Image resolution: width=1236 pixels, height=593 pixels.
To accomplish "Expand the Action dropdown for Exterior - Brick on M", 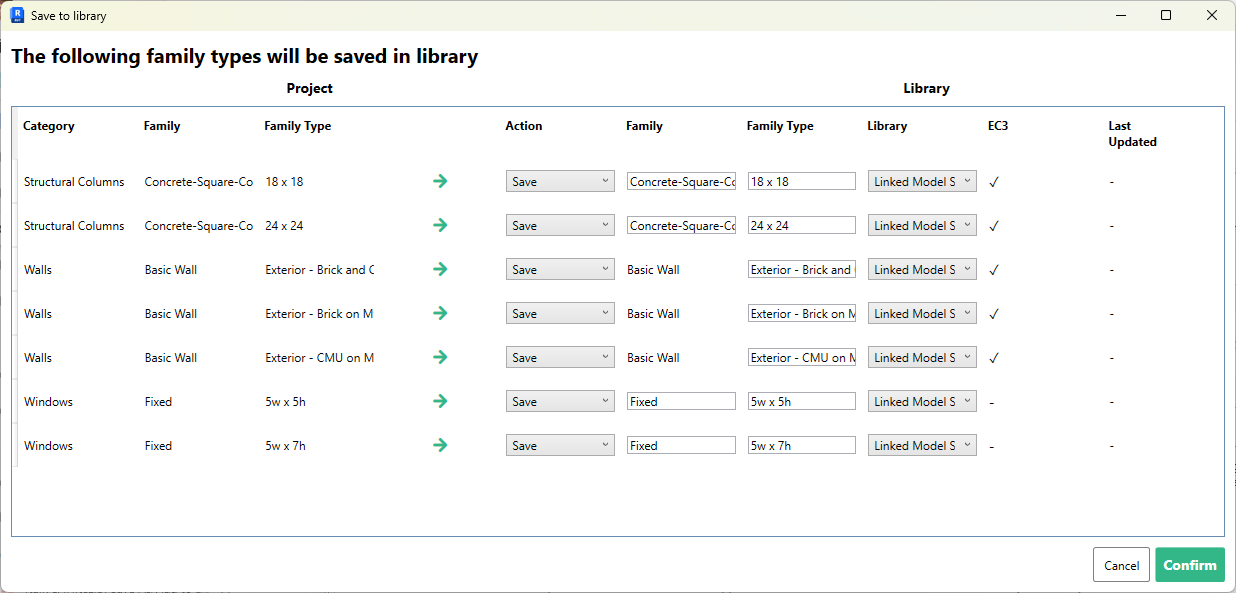I will (x=560, y=313).
